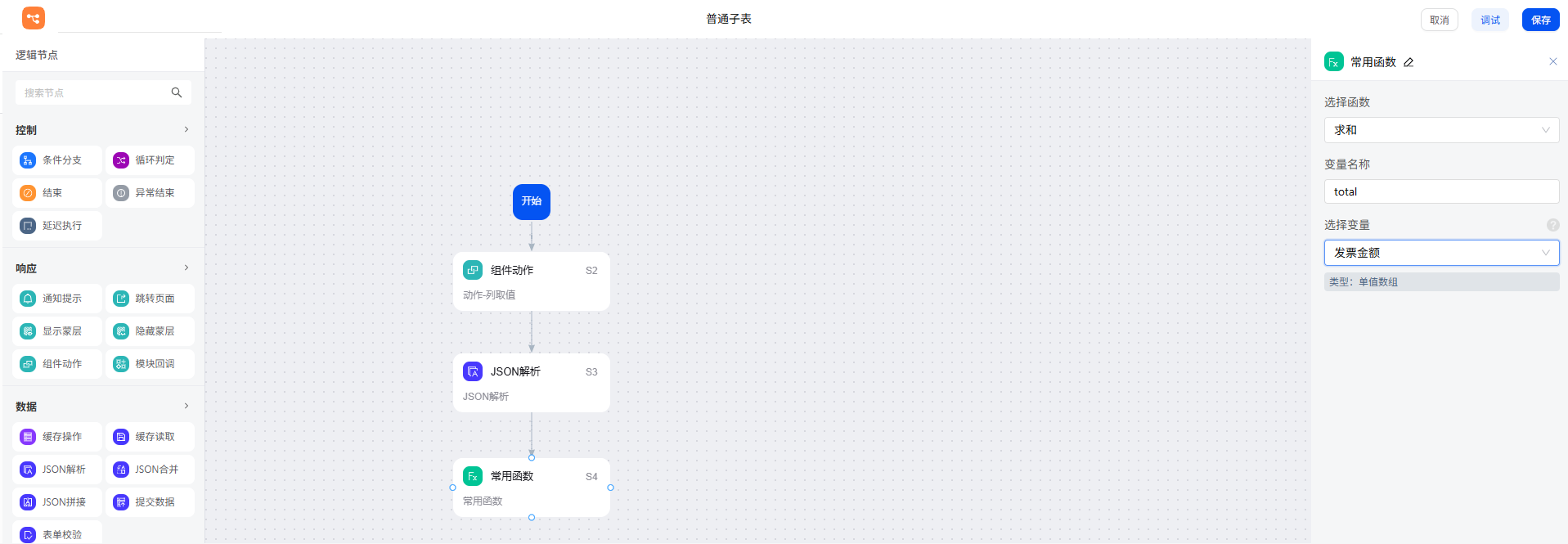Click the 取消 button
The image size is (1568, 544).
(x=1440, y=20)
